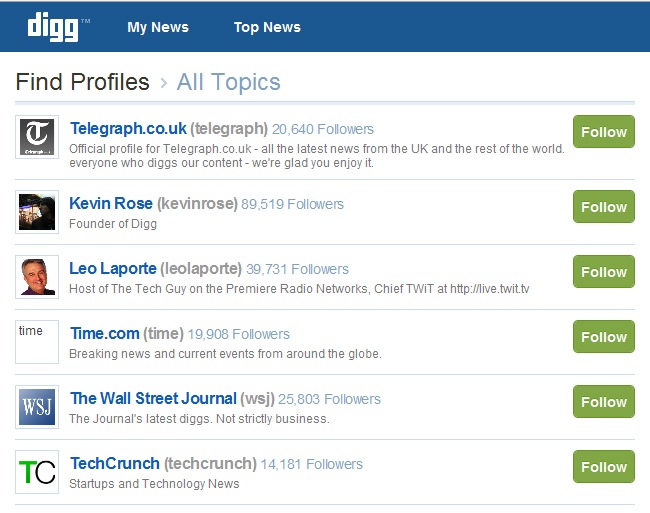
Task: Open Kevin Rose profile name link
Action: pos(111,203)
